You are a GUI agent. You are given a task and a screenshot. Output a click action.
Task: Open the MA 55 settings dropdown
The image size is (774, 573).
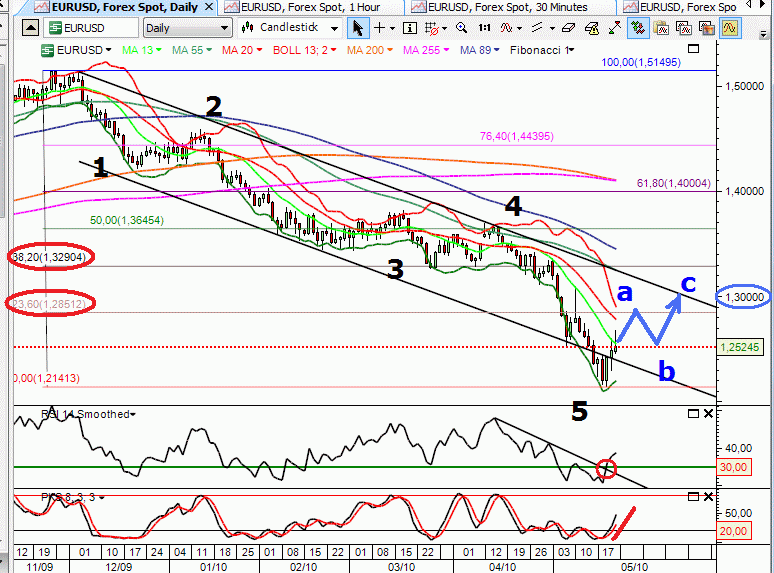click(x=209, y=50)
